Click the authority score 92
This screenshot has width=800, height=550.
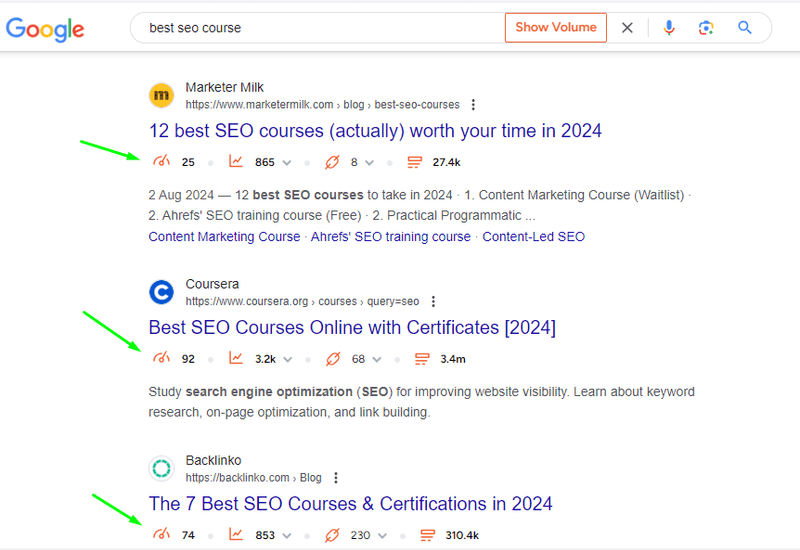188,359
